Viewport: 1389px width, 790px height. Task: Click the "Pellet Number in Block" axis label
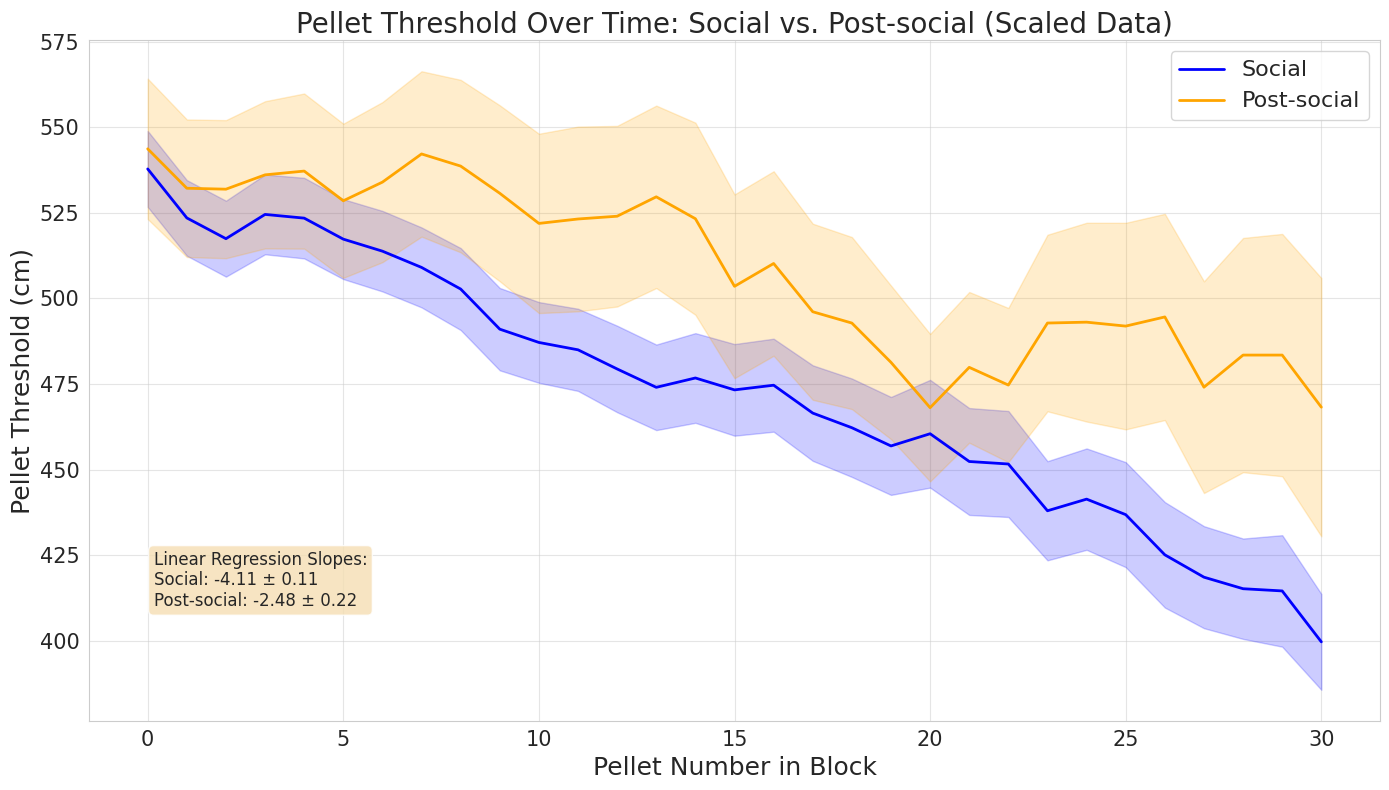click(734, 767)
